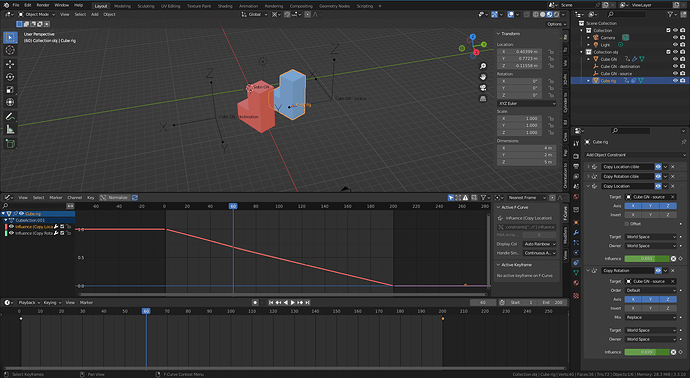Click the viewport zoom magnifier icon

click(483, 66)
